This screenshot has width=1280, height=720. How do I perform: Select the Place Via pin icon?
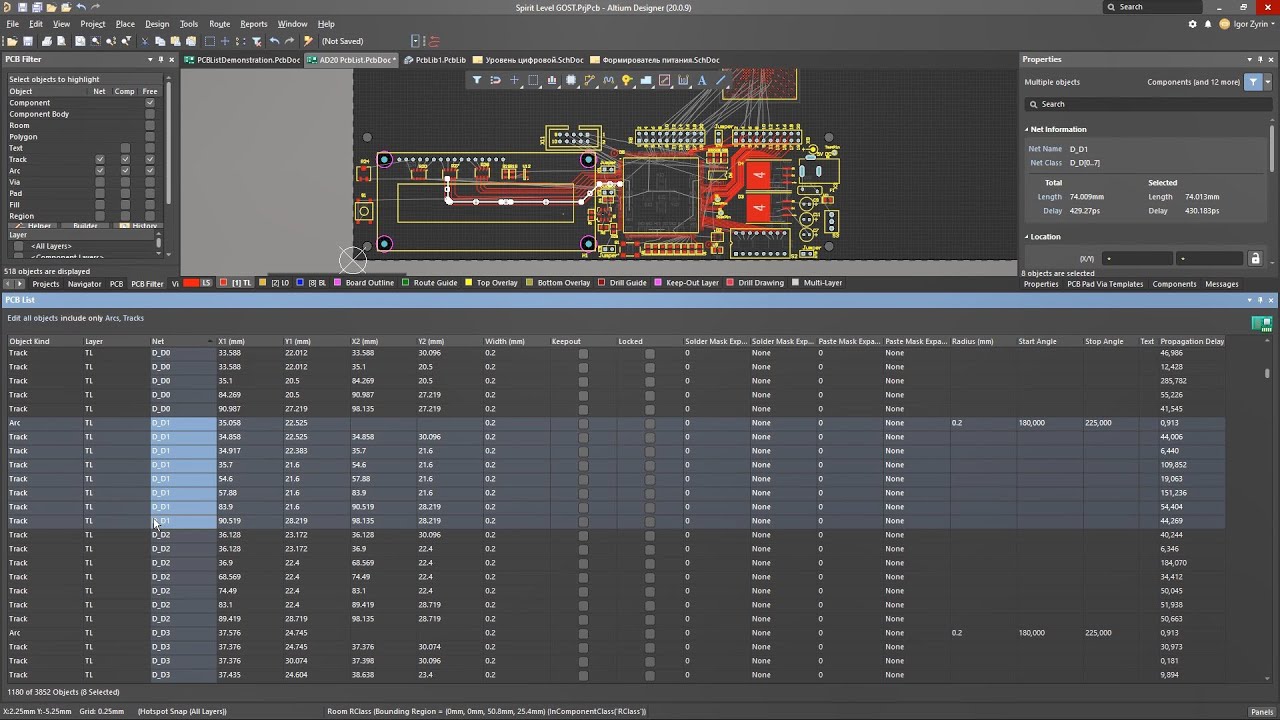(x=627, y=80)
